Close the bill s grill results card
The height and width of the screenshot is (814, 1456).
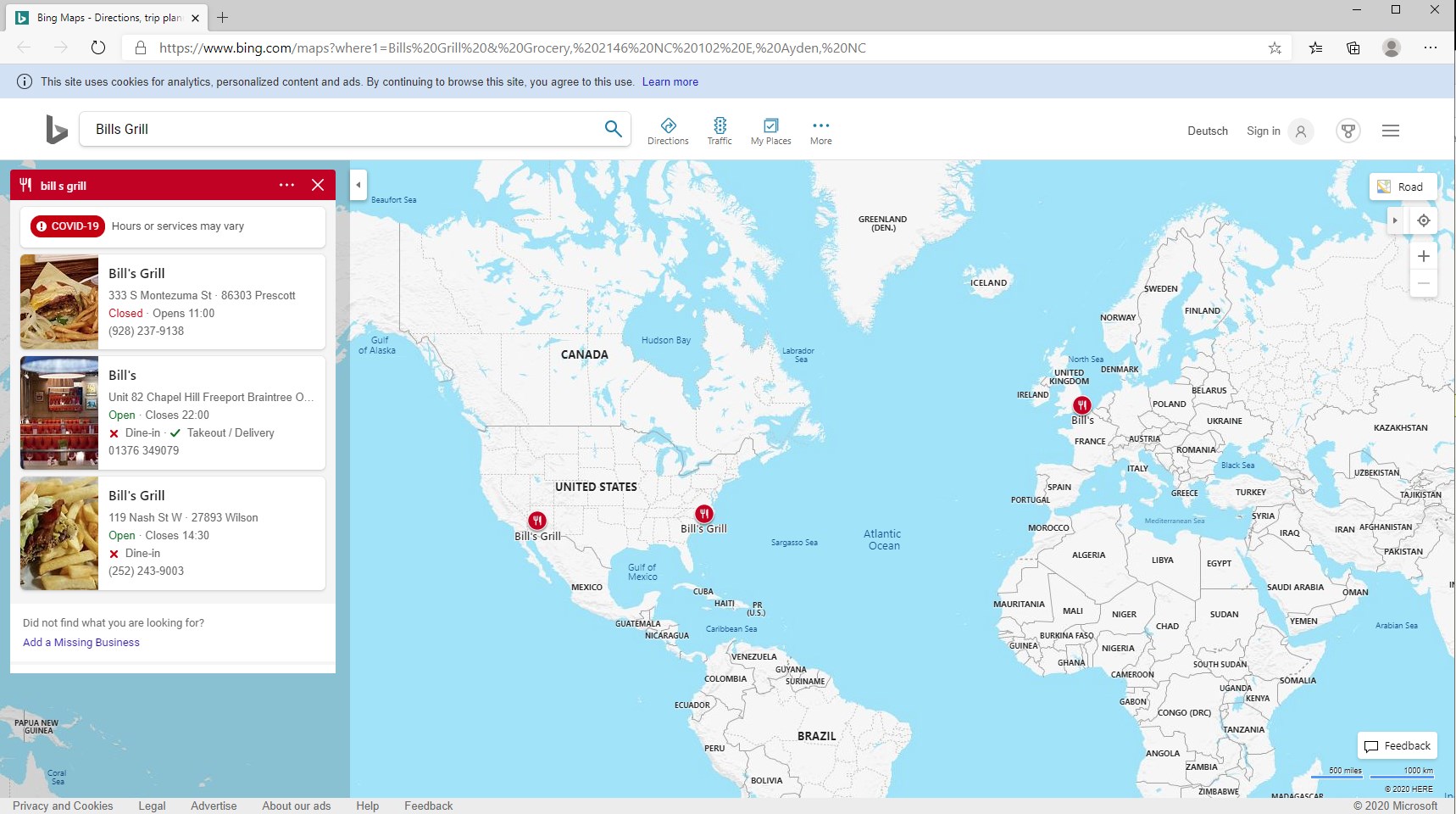pos(318,185)
